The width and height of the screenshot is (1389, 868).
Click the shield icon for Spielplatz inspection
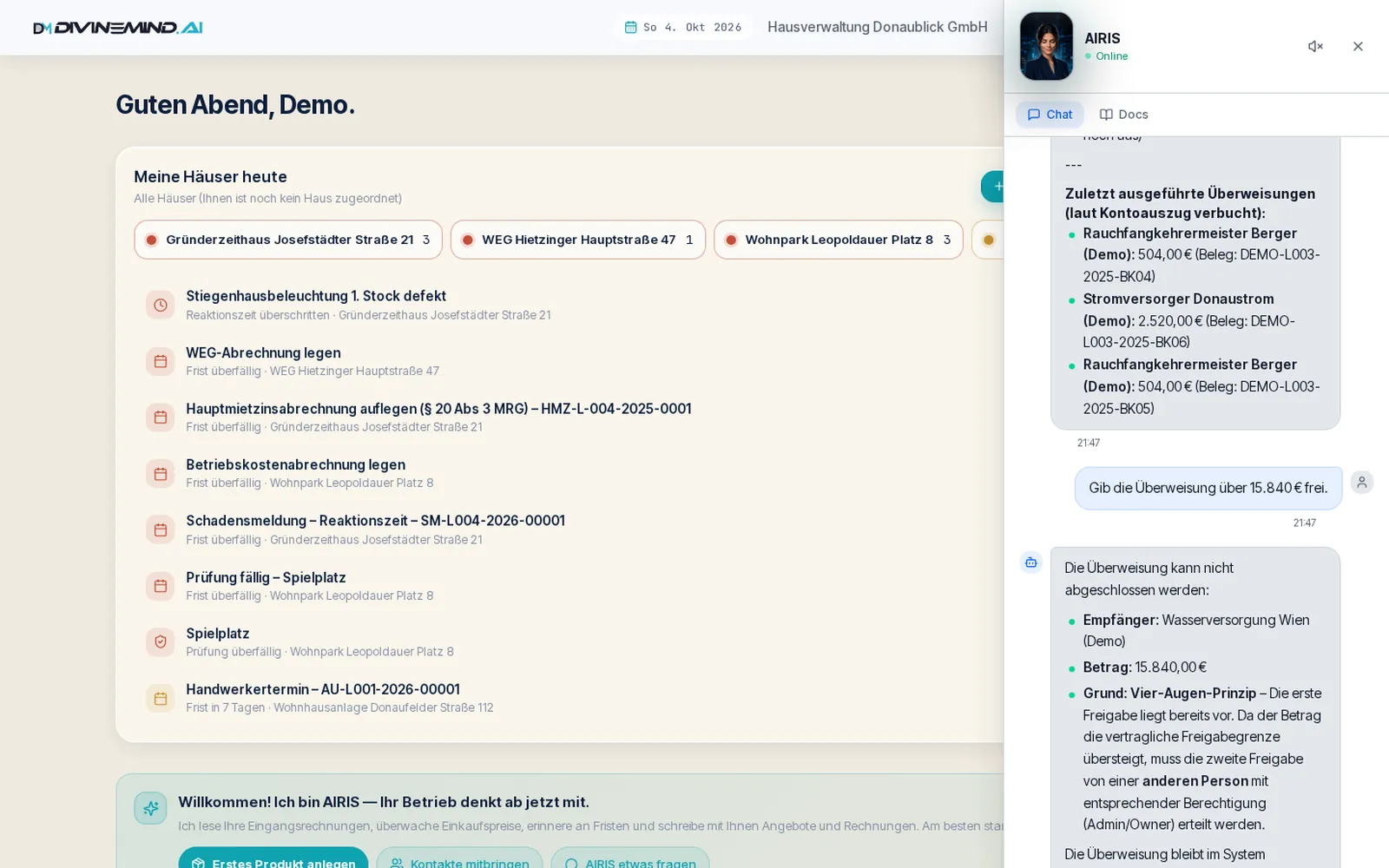pyautogui.click(x=161, y=642)
